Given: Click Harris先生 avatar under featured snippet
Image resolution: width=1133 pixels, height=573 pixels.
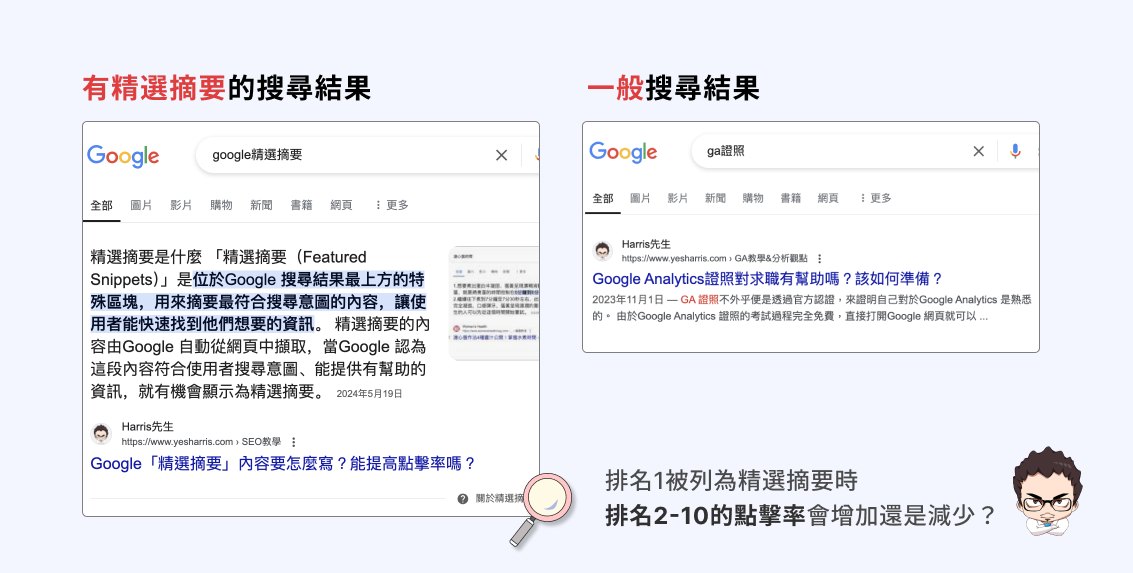Looking at the screenshot, I should 101,434.
